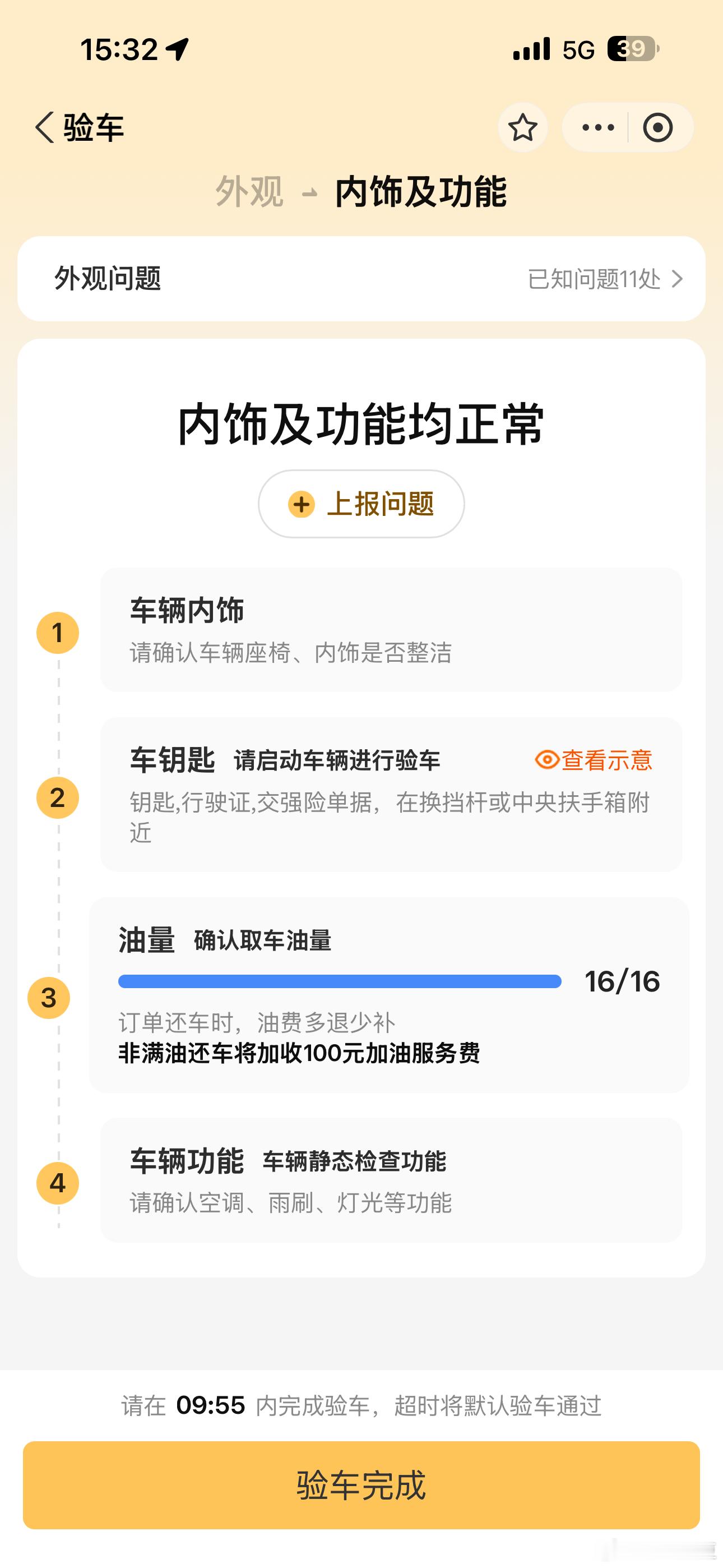Select step 4 numbered circle
The height and width of the screenshot is (1568, 723).
(x=58, y=1183)
